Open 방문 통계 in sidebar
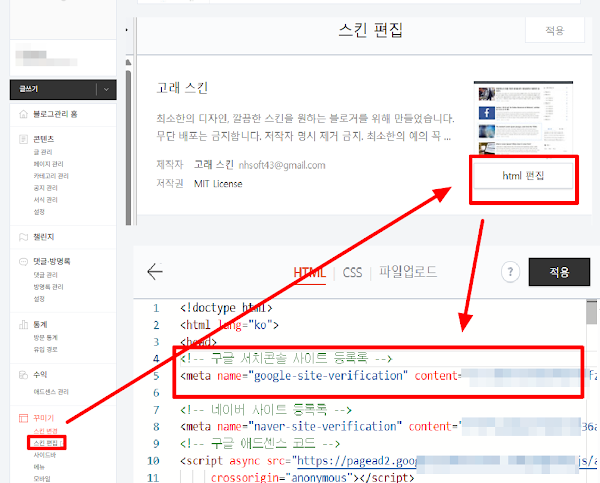Viewport: 600px width, 483px height. (45, 338)
